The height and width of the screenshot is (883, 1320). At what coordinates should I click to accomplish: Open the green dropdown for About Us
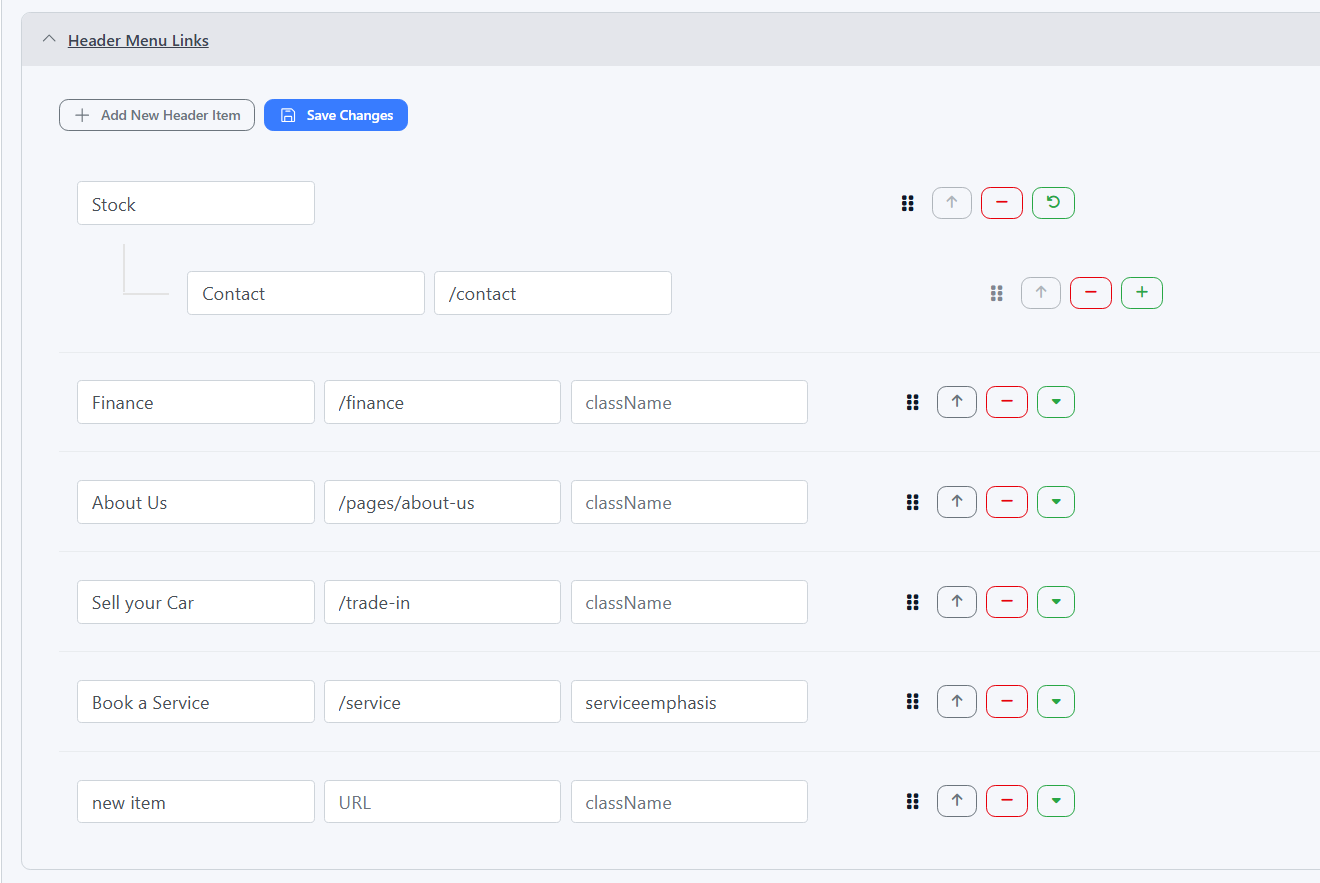(x=1055, y=502)
